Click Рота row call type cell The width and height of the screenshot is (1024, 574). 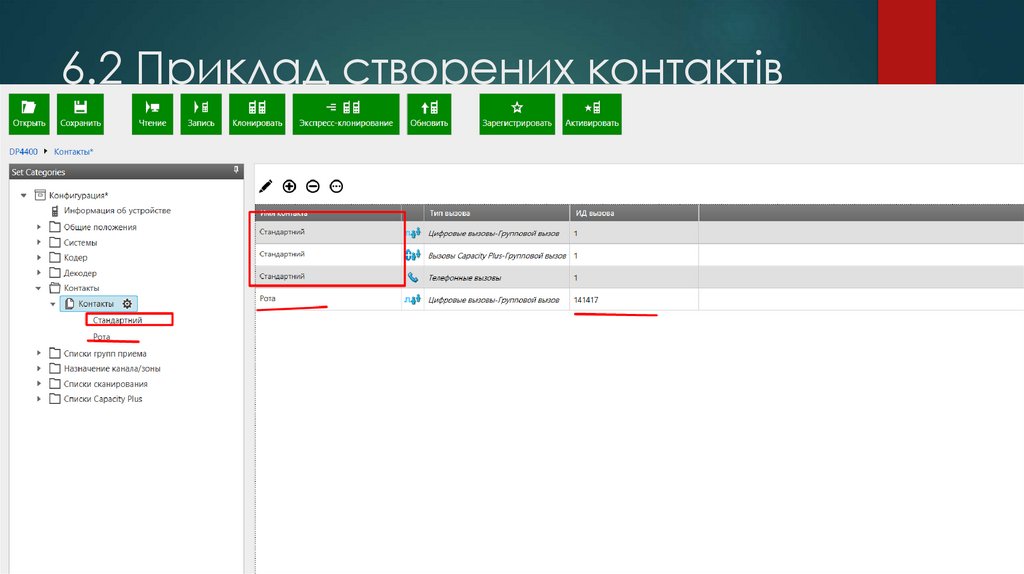pos(497,300)
